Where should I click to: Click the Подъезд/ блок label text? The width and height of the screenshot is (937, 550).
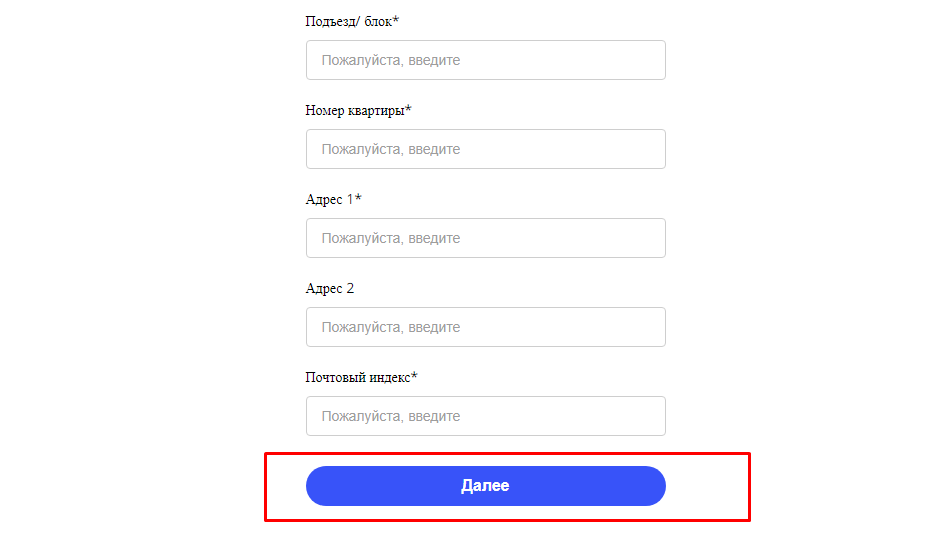click(348, 21)
